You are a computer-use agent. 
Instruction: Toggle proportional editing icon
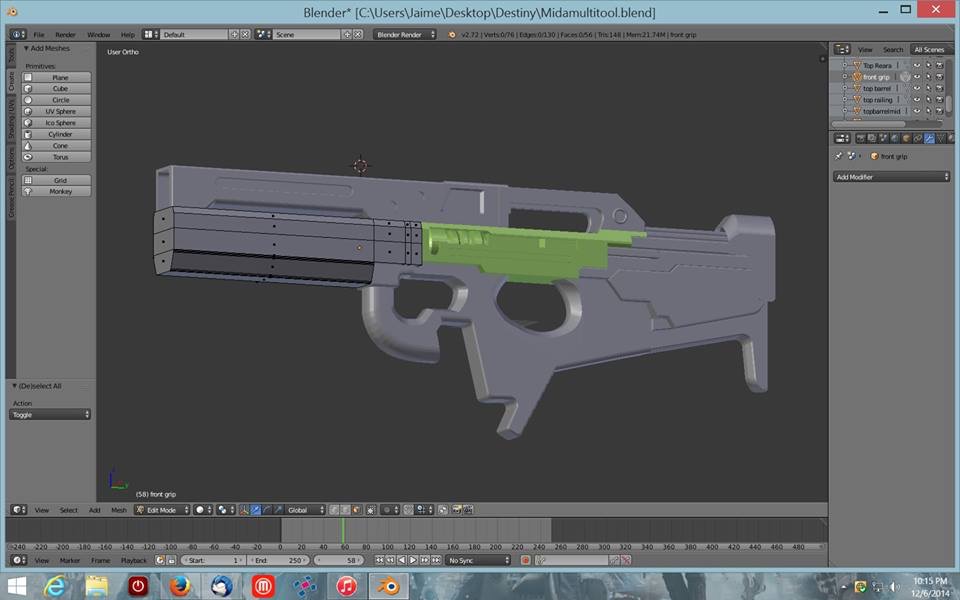coord(389,510)
